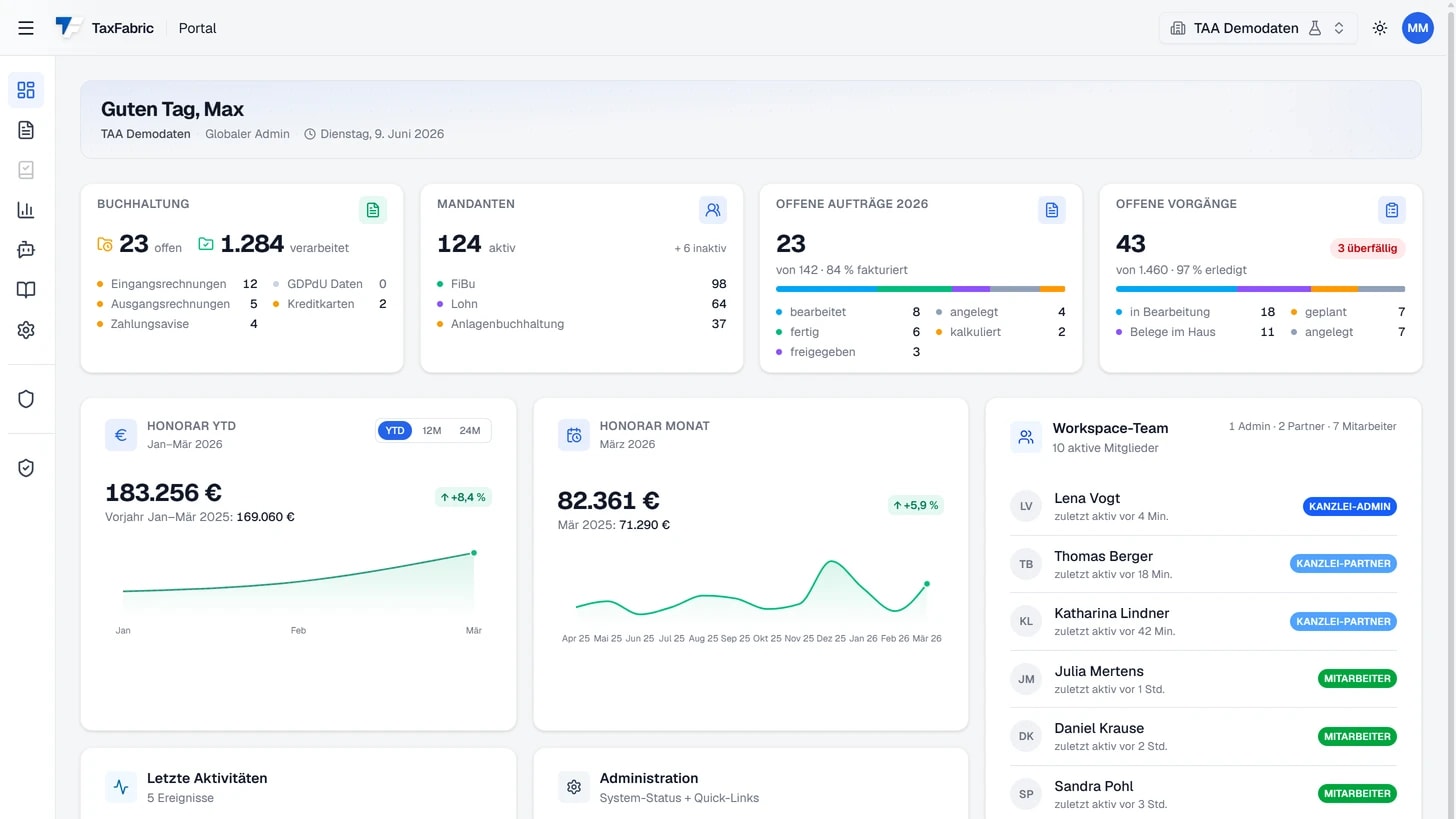Switch to the 24M range tab

tap(470, 431)
